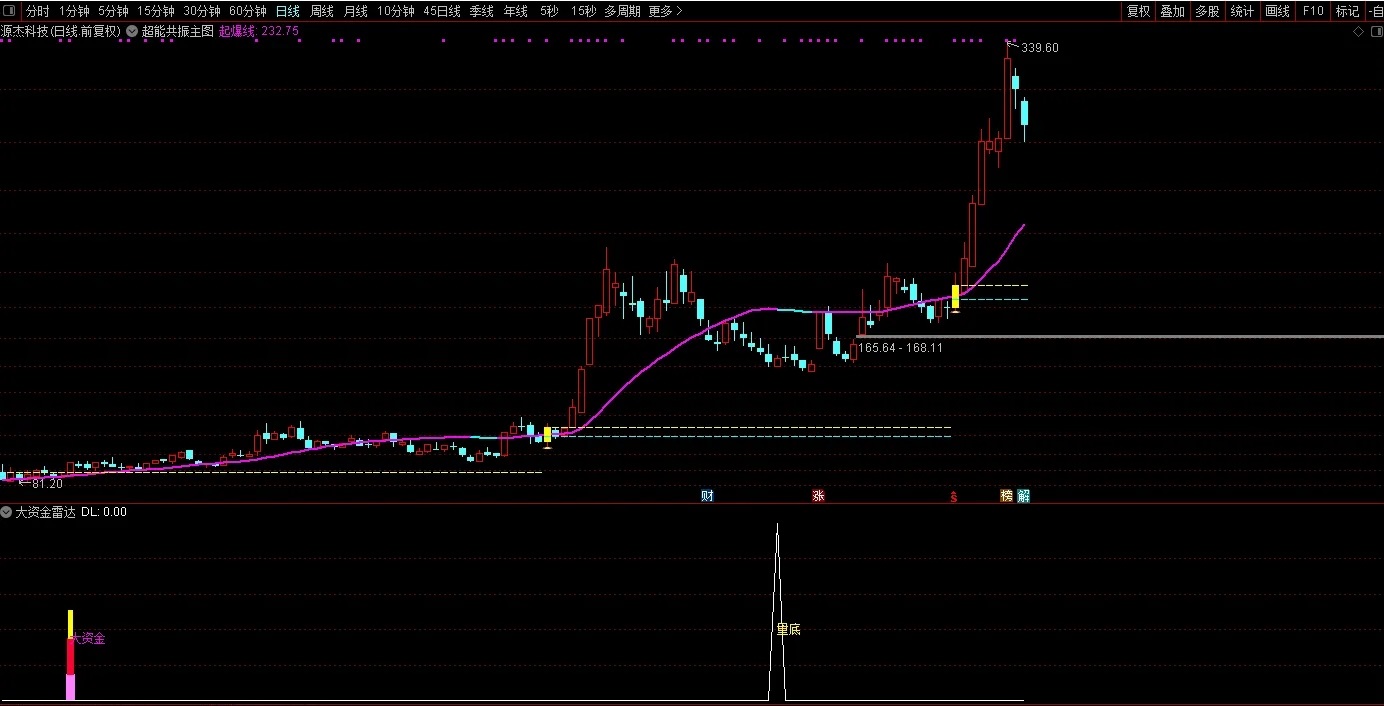Select the 月线 monthly period tab
This screenshot has height=706, width=1384.
pyautogui.click(x=355, y=11)
